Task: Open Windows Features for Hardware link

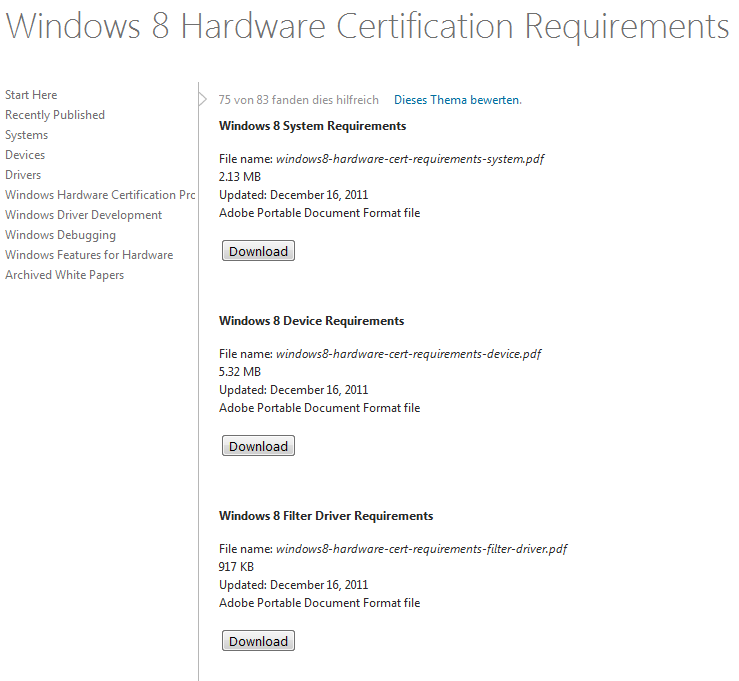Action: [89, 255]
